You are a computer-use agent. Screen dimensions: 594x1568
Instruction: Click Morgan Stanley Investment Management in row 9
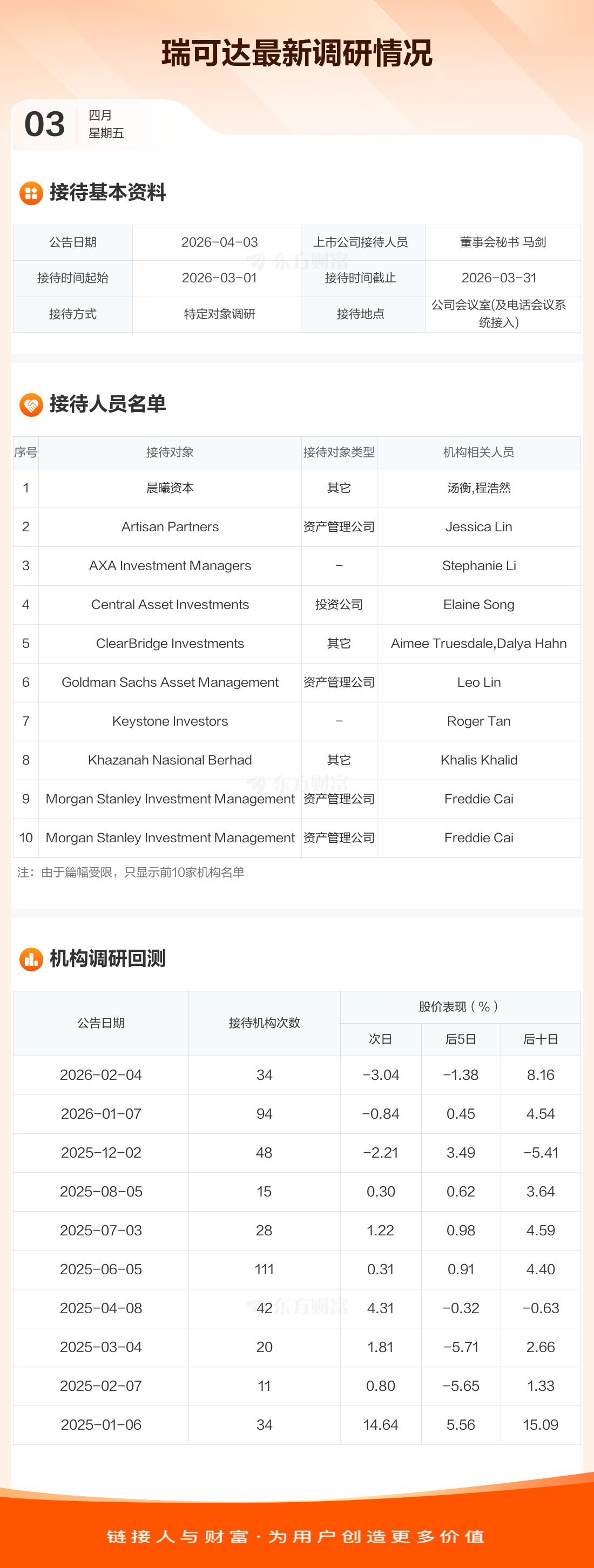point(170,799)
